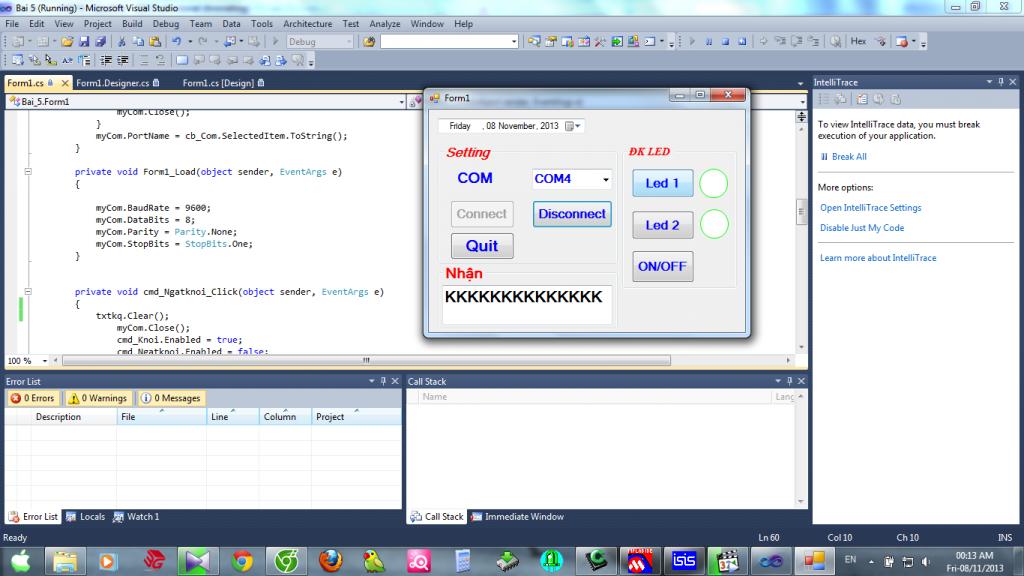This screenshot has height=576, width=1024.
Task: Open the date picker calendar dropdown
Action: point(572,126)
